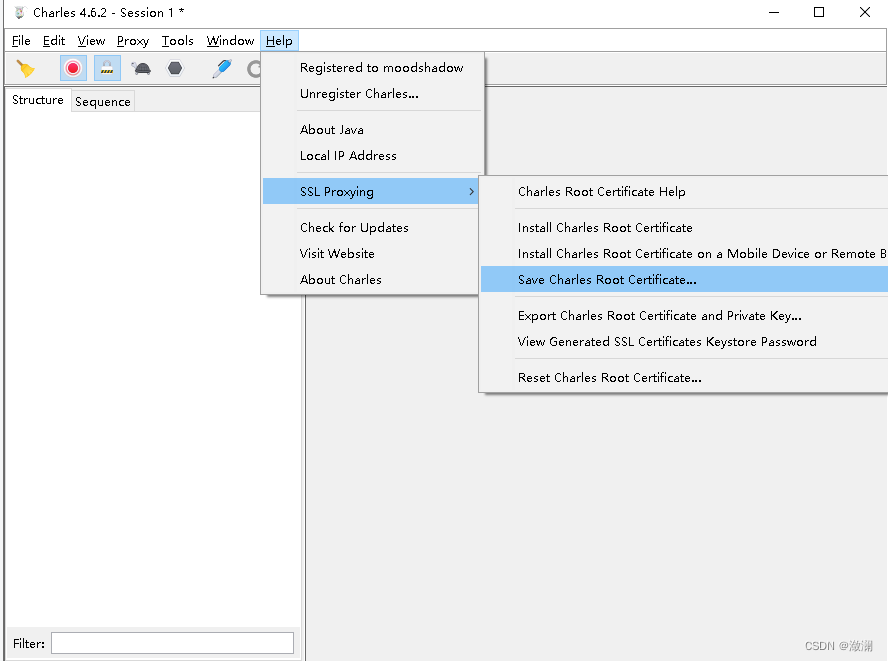Select Local IP Address item

(x=373, y=156)
